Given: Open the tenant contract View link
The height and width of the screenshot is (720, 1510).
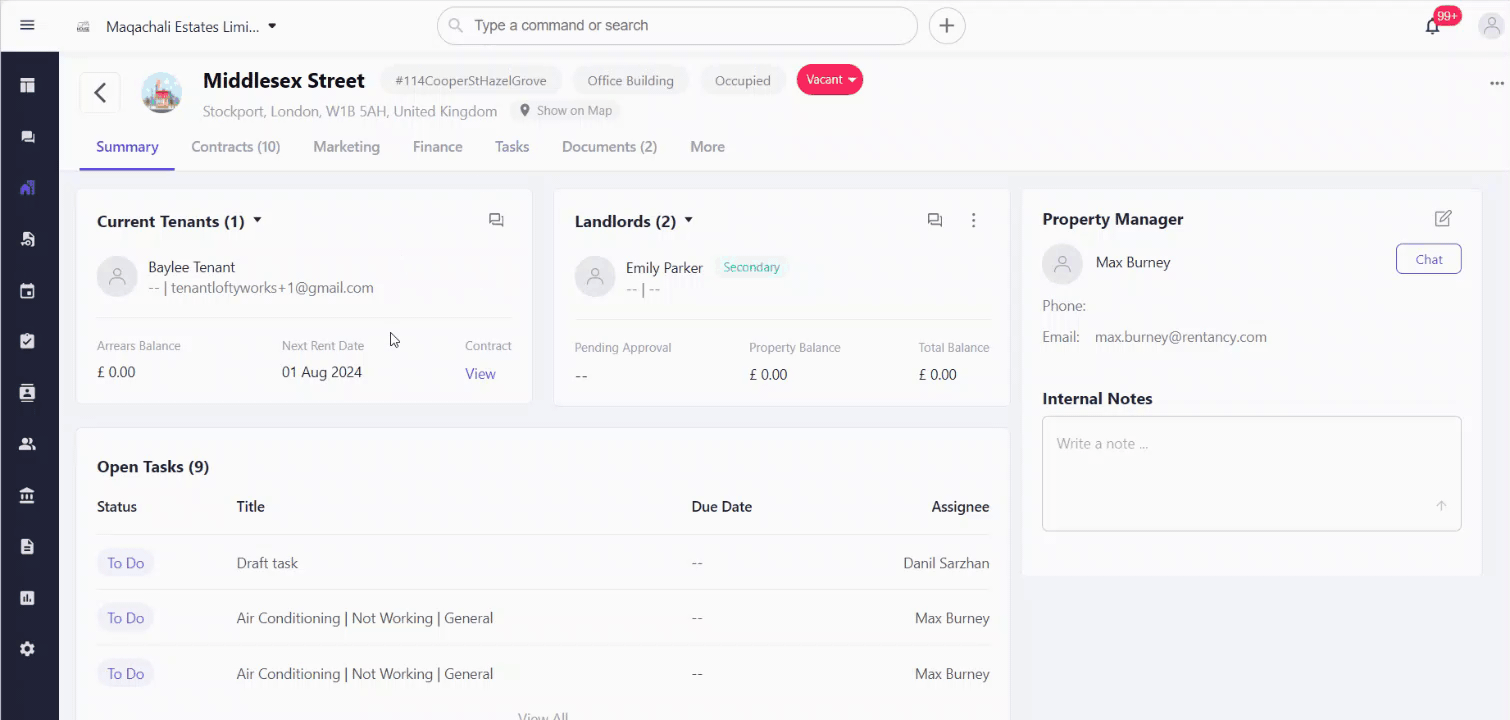Looking at the screenshot, I should pyautogui.click(x=480, y=374).
